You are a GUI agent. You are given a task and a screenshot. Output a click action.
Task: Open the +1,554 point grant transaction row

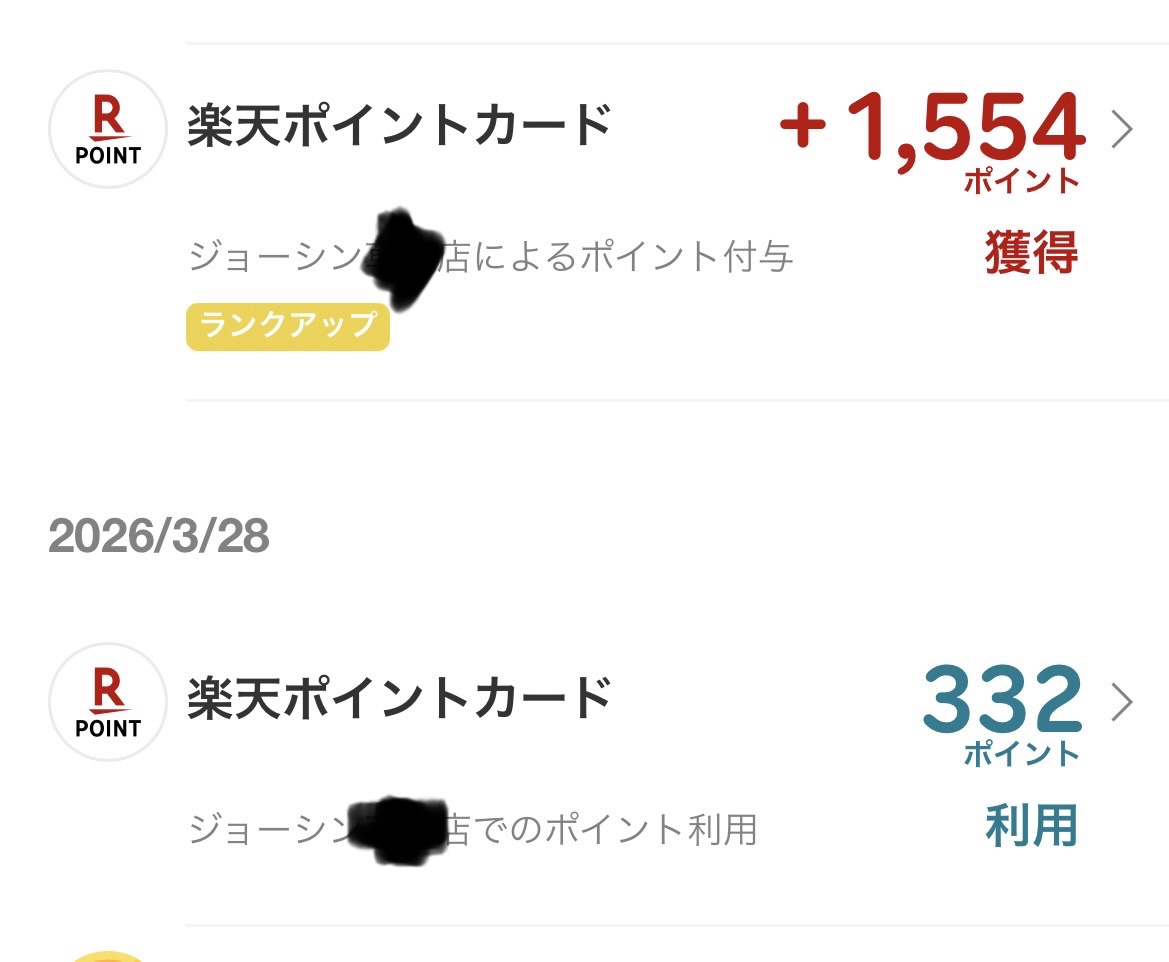tap(585, 180)
